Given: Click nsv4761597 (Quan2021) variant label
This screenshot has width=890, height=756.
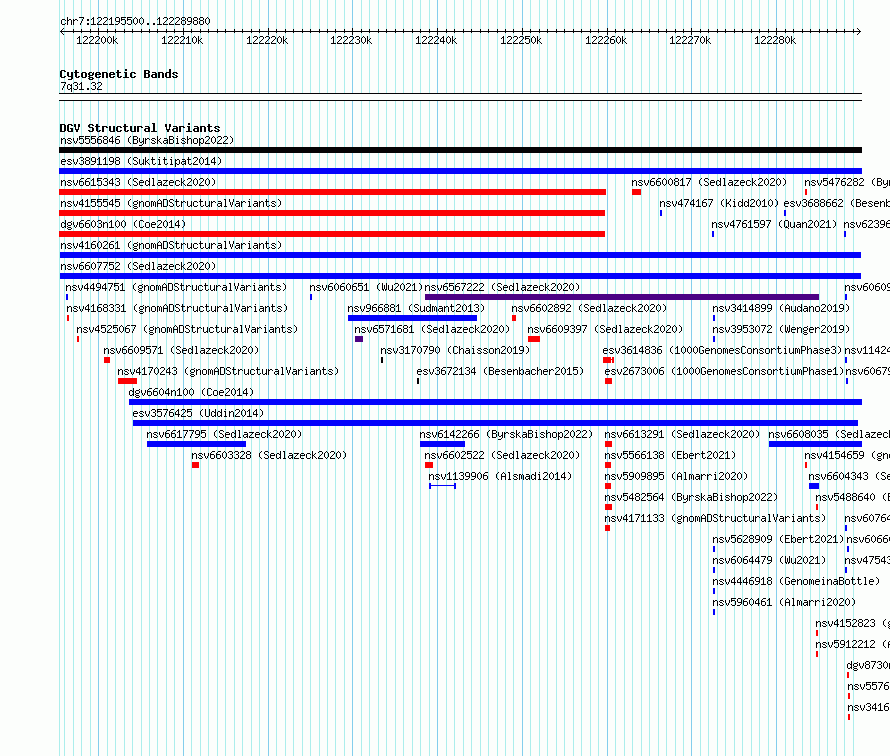Looking at the screenshot, I should pyautogui.click(x=774, y=224).
